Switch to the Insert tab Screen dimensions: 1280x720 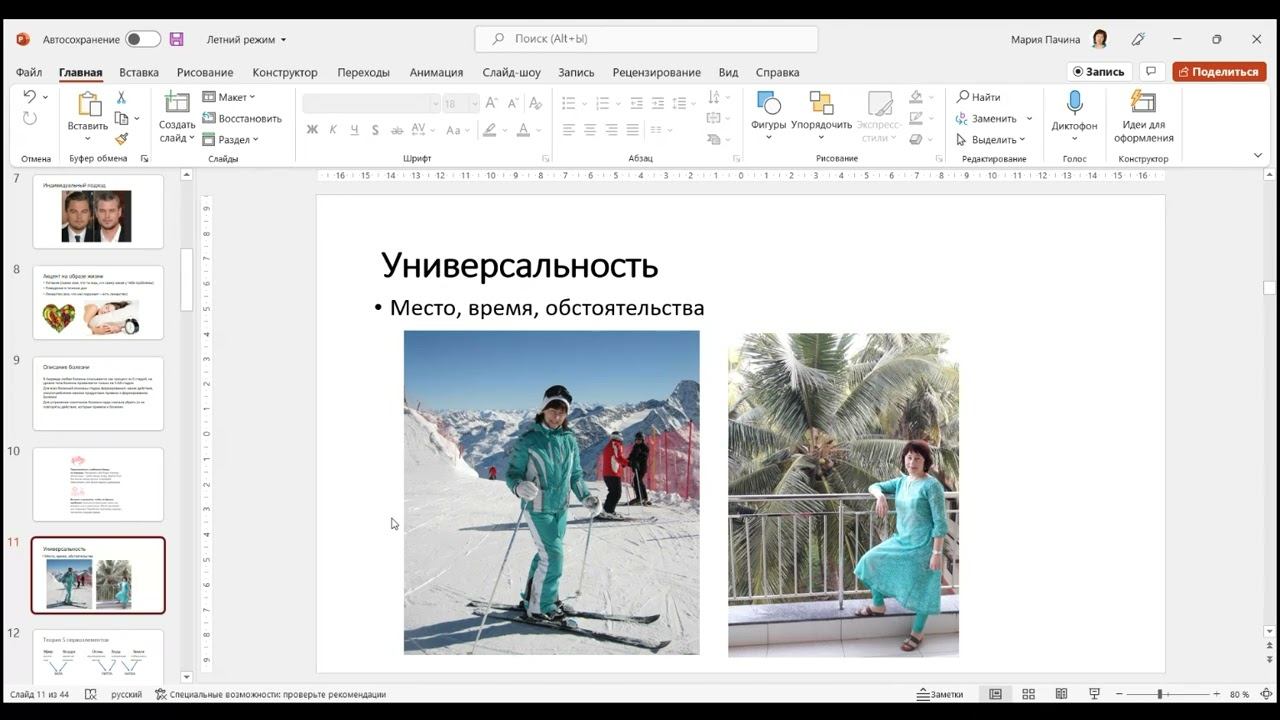click(139, 72)
